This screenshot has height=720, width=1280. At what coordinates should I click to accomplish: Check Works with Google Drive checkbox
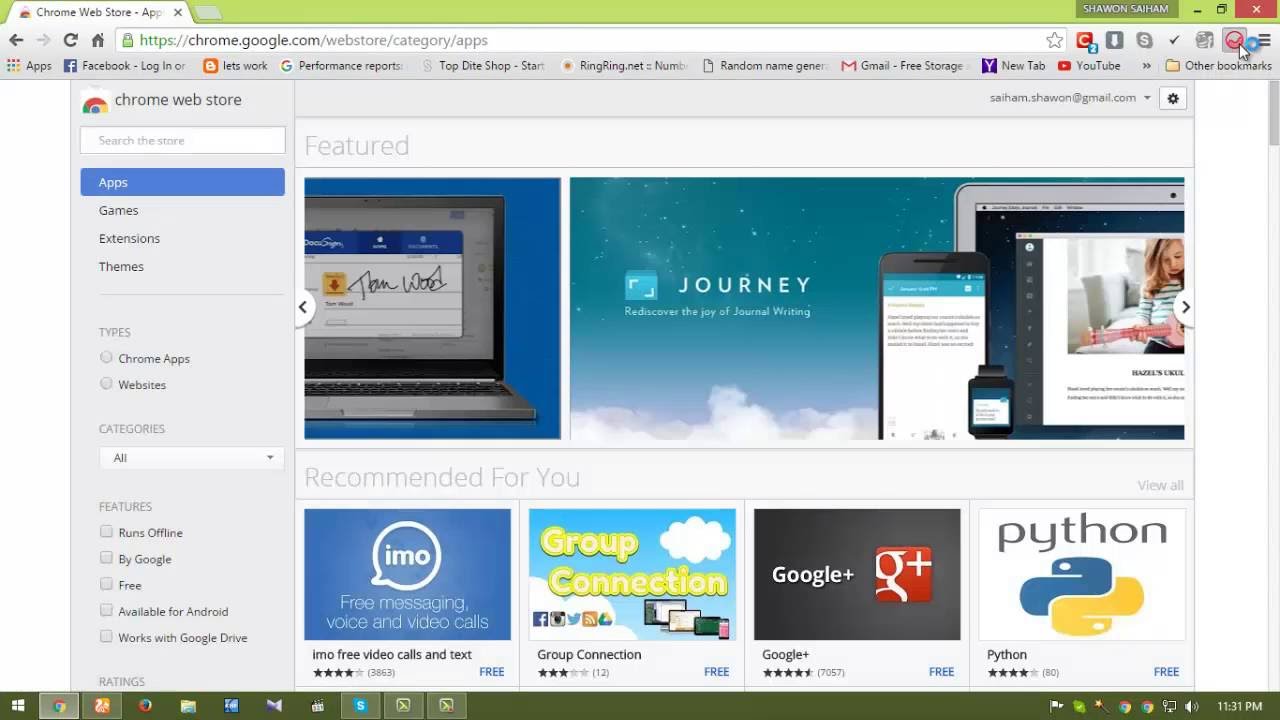(x=106, y=636)
